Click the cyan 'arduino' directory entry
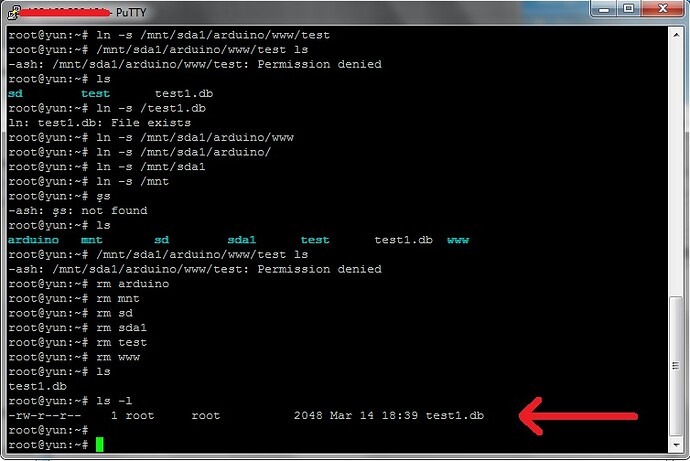Viewport: 690px width, 461px height. click(x=33, y=240)
